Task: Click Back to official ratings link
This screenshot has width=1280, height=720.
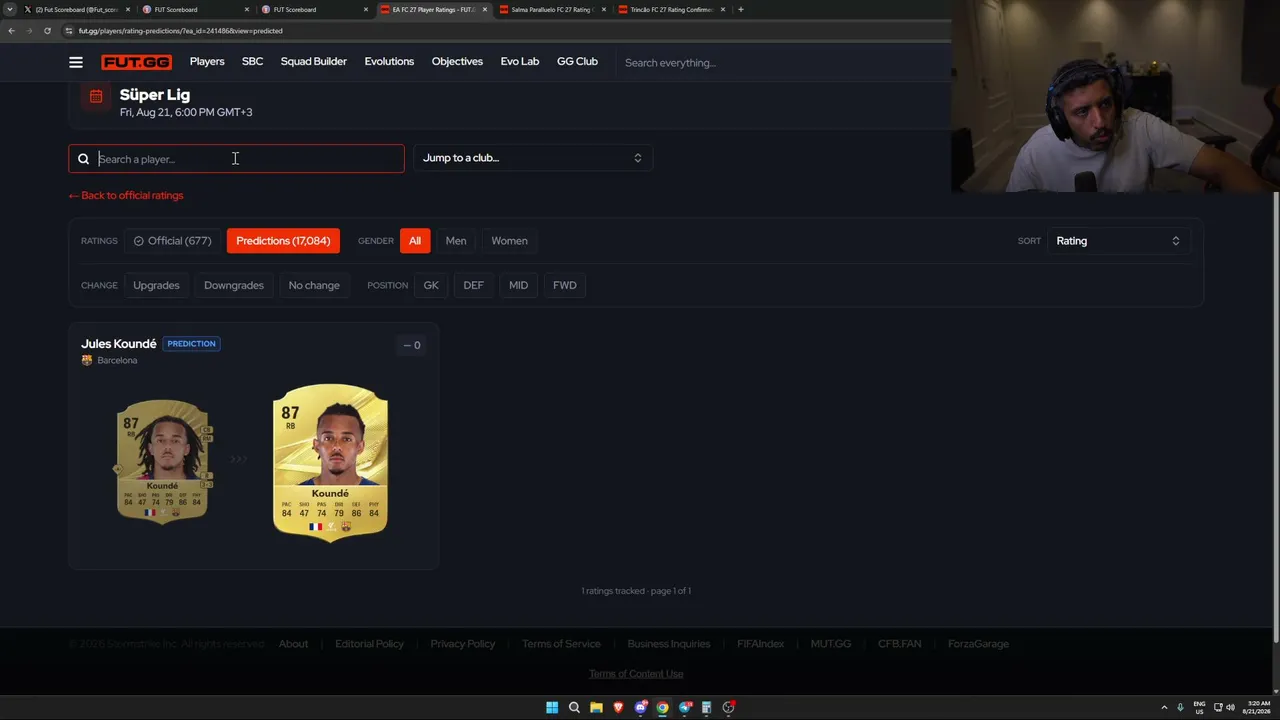Action: tap(126, 196)
